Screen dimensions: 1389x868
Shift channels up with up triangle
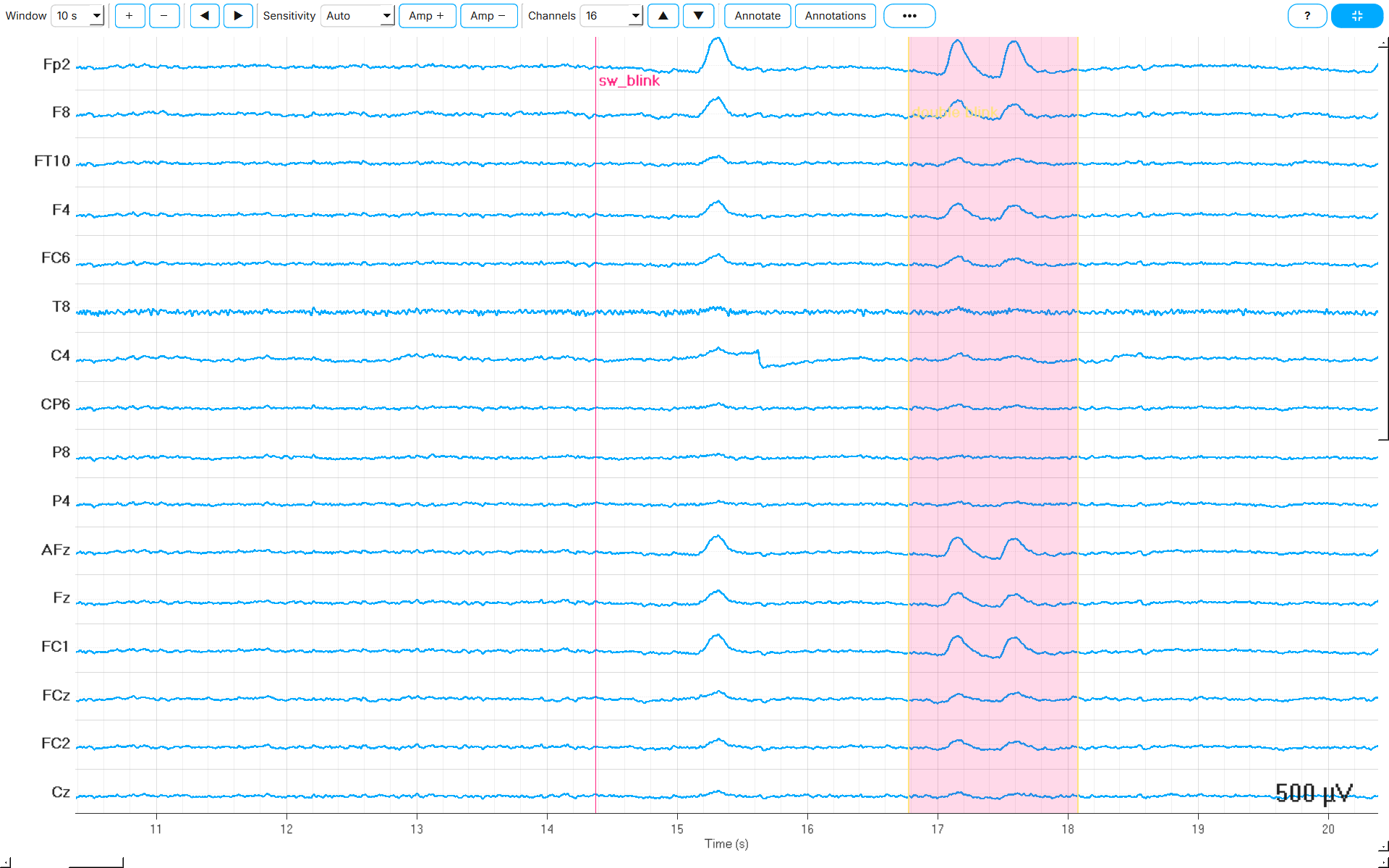pos(663,16)
